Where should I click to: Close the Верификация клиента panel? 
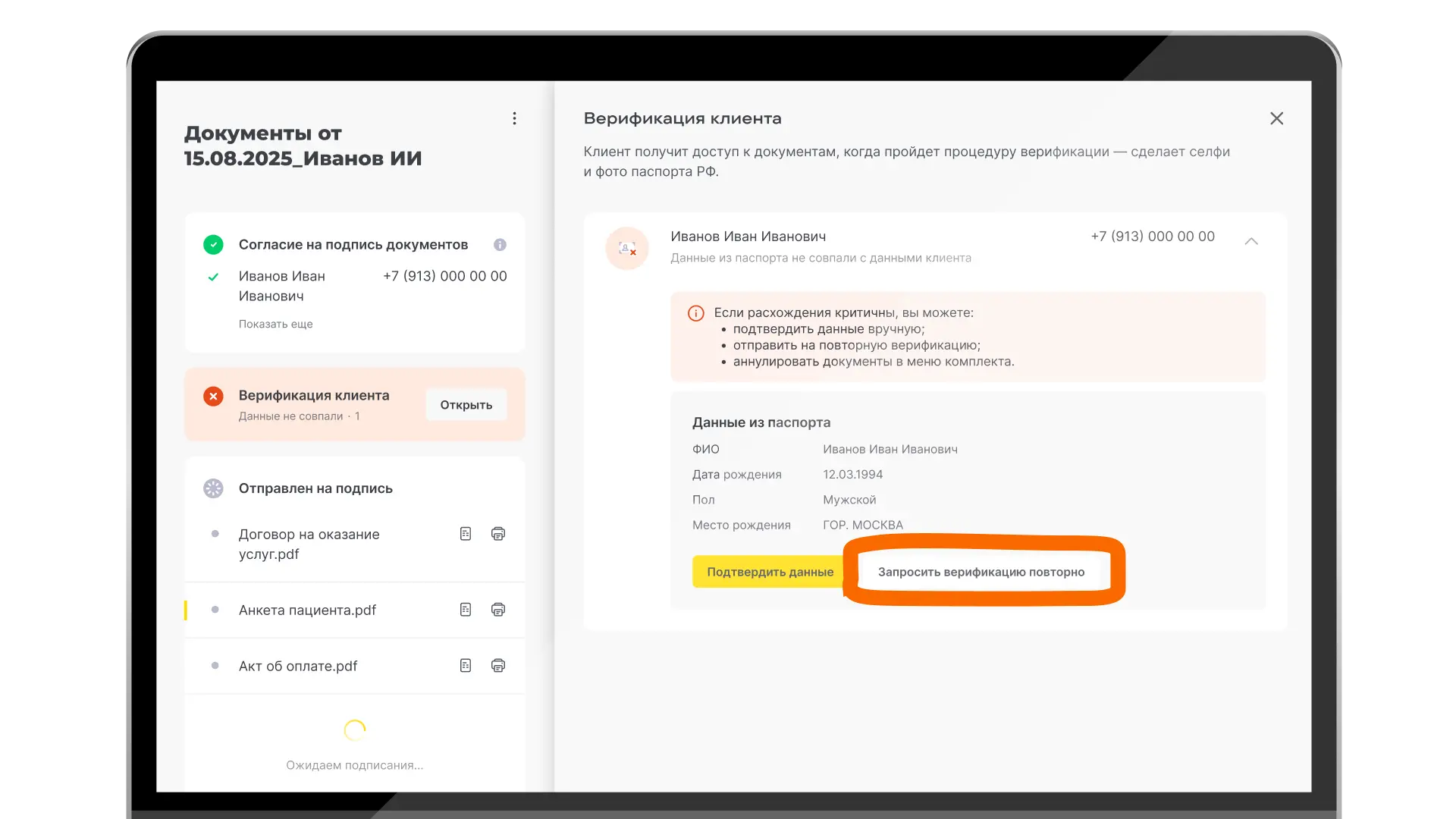(x=1278, y=118)
